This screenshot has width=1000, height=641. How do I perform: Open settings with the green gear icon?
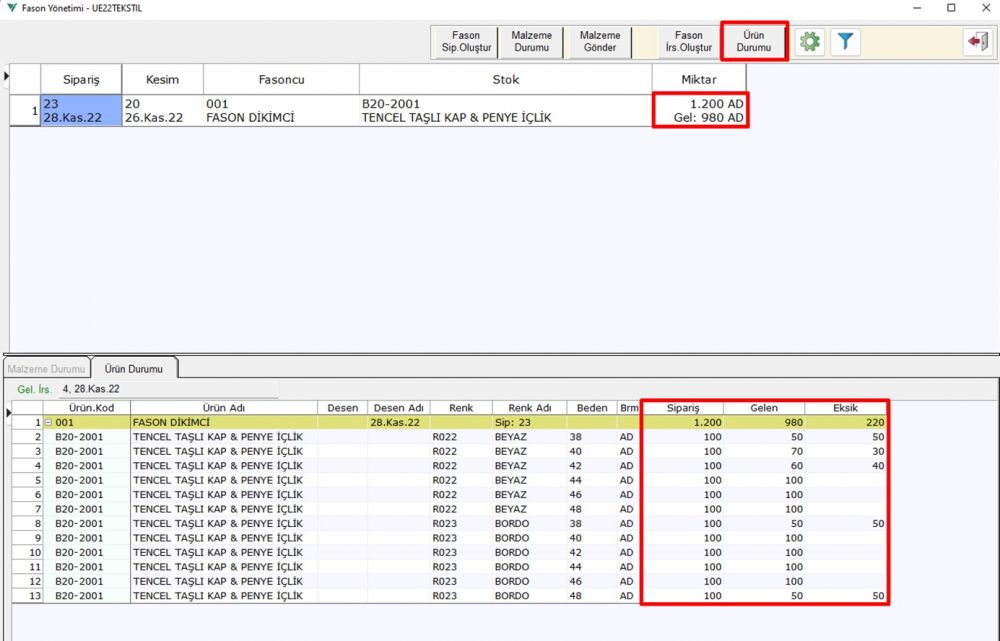(x=809, y=42)
